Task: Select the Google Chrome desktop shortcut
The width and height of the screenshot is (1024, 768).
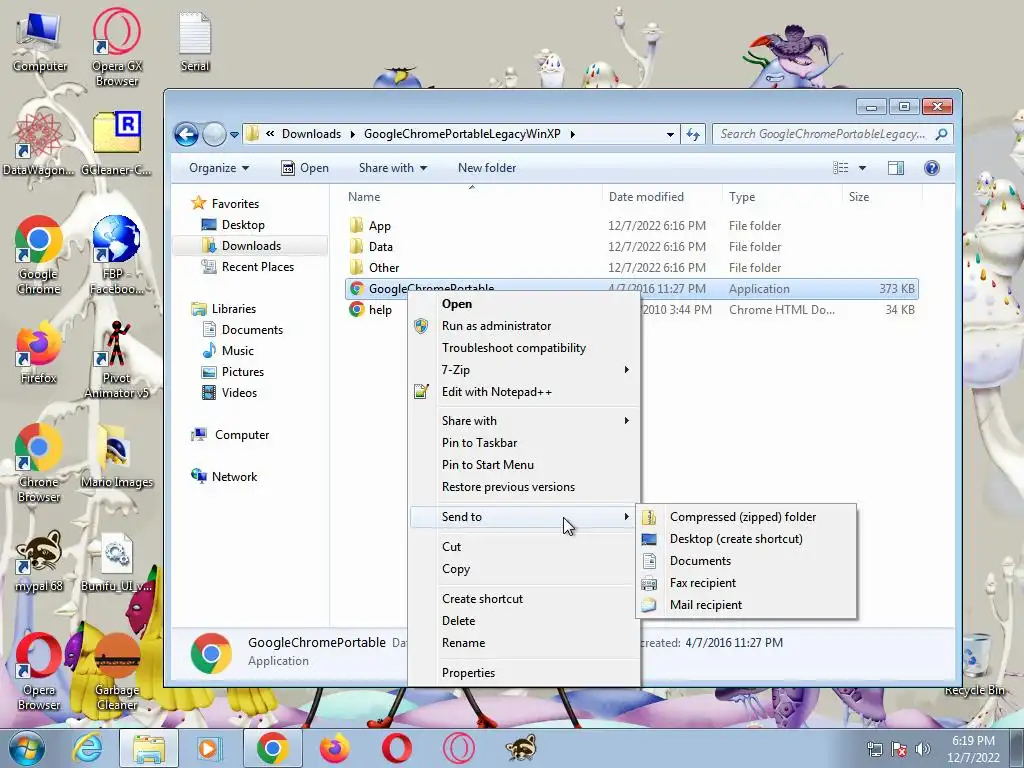Action: click(x=39, y=255)
